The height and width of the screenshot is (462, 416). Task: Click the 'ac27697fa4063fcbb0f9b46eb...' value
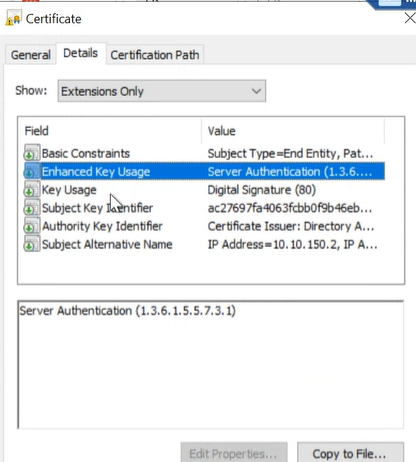290,208
